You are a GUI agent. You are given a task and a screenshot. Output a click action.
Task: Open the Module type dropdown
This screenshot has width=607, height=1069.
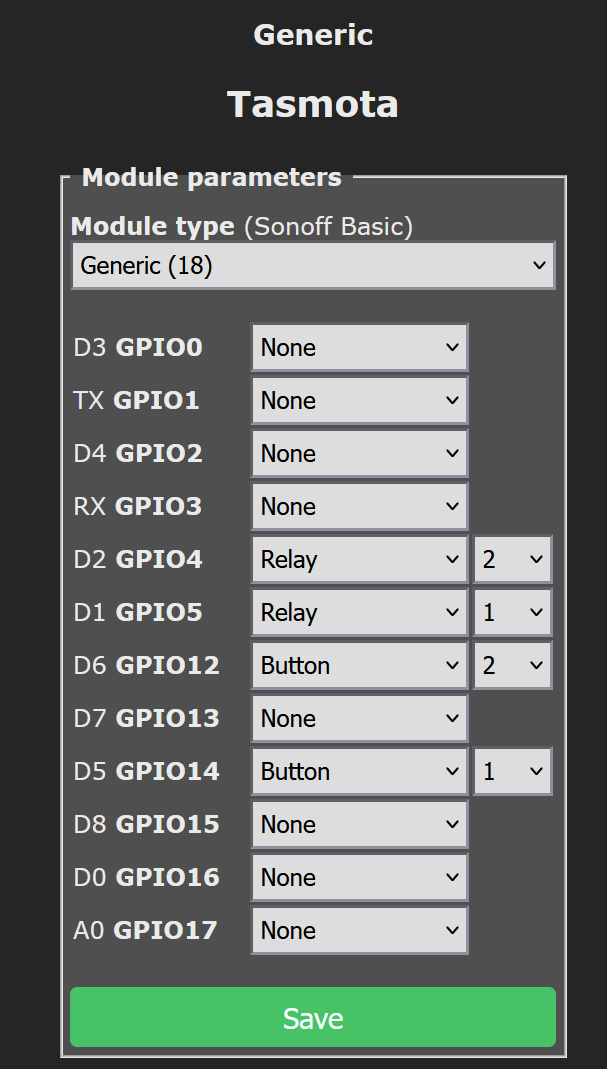(313, 265)
